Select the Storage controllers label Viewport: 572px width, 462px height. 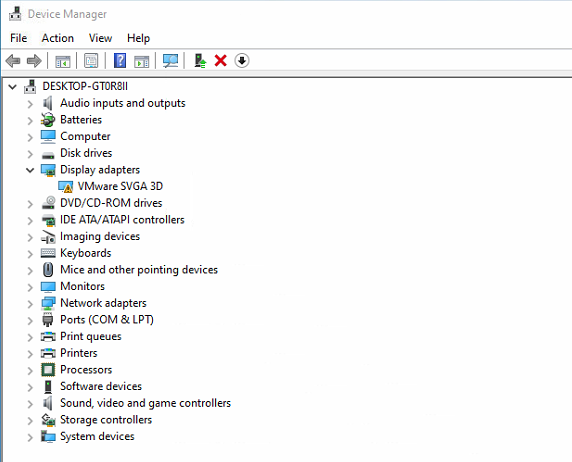tap(106, 420)
